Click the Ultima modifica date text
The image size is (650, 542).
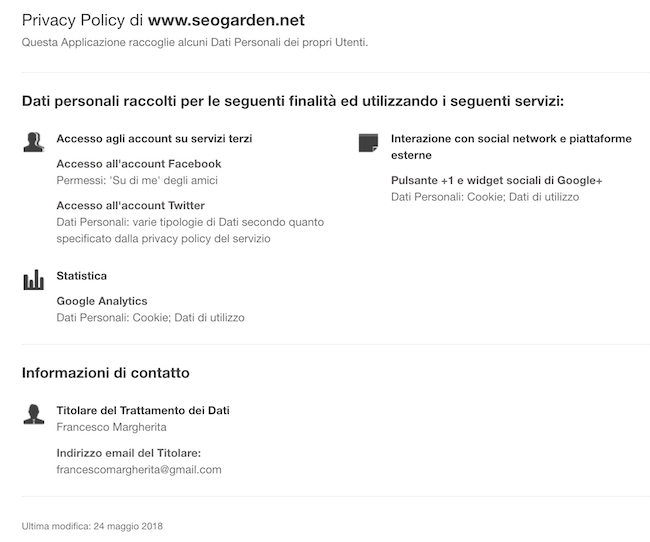pyautogui.click(x=92, y=526)
